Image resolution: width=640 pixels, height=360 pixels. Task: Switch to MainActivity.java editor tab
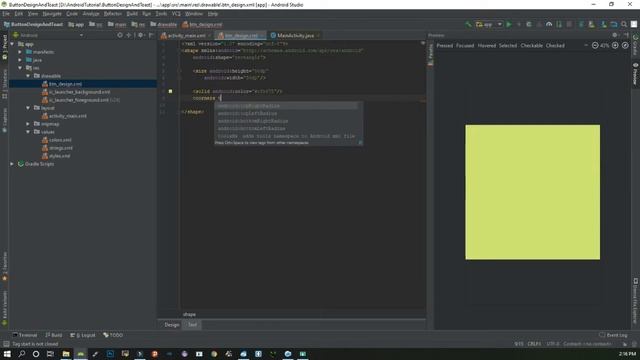(x=295, y=36)
